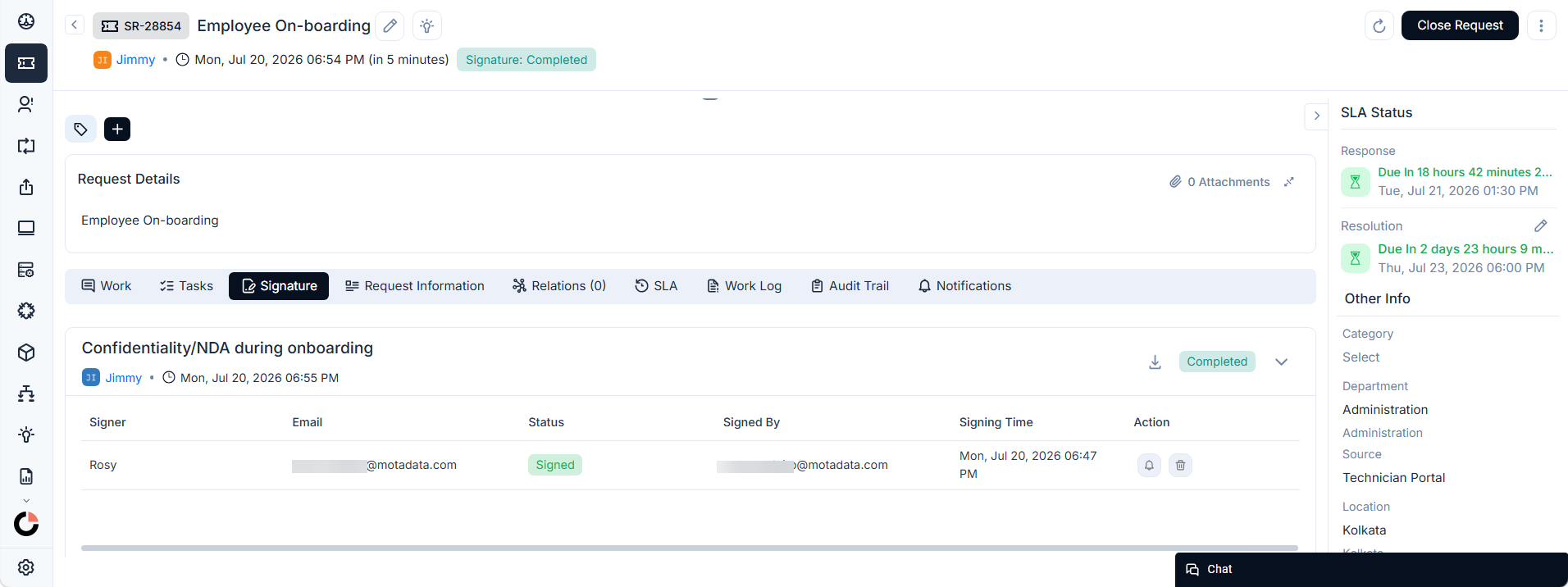Click the lightbulb suggestion icon beside the title
This screenshot has height=587, width=1568.
tap(427, 25)
